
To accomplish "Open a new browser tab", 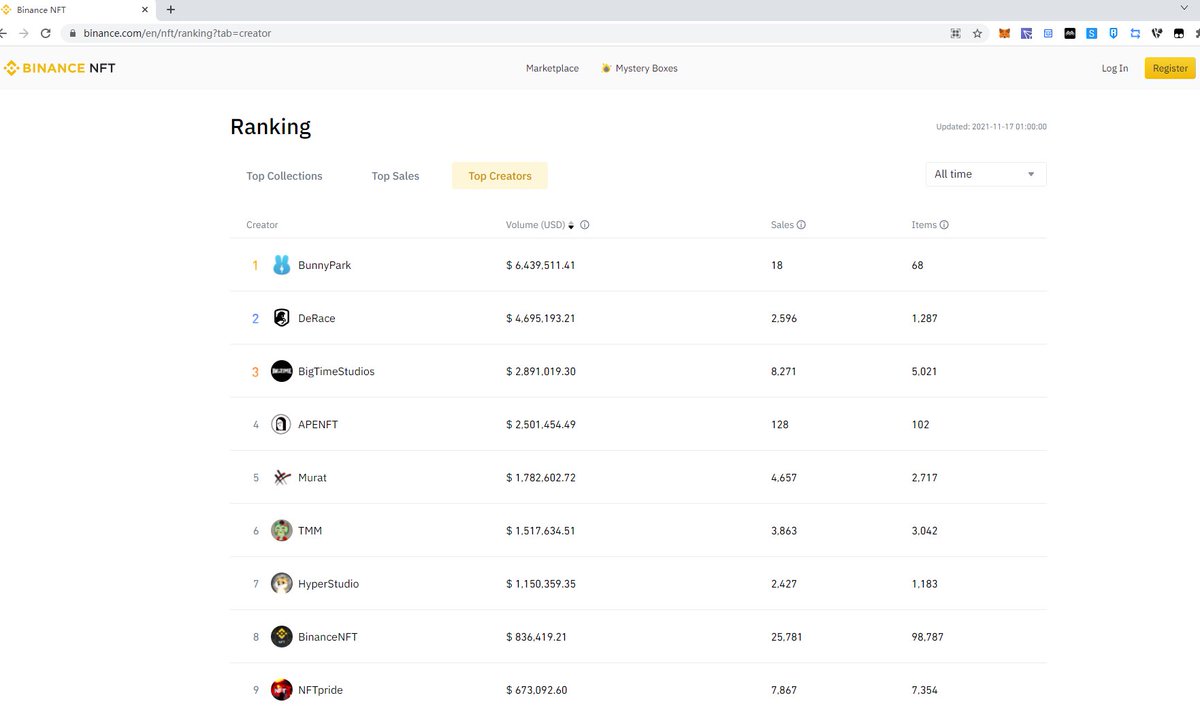I will (171, 10).
